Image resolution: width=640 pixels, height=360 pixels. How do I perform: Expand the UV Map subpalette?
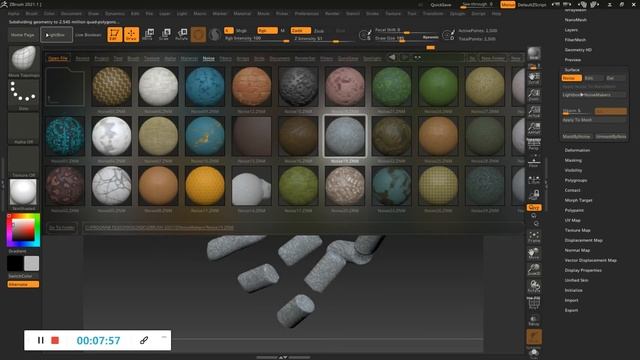coord(572,220)
